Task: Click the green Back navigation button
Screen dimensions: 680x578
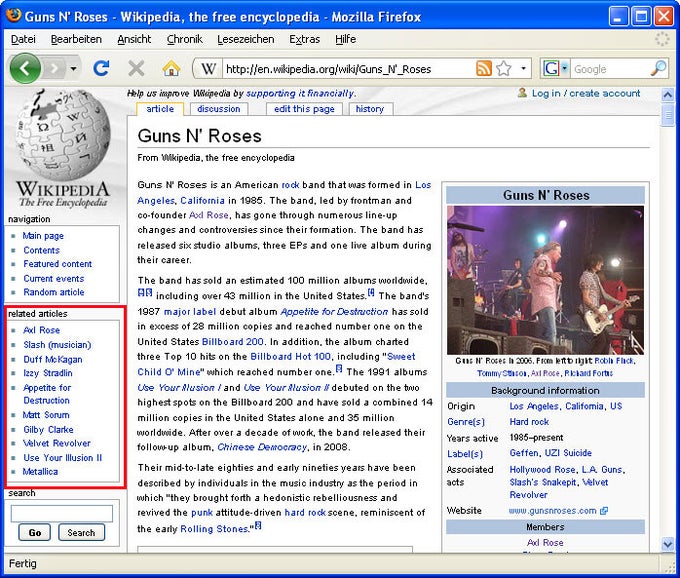Action: point(26,68)
